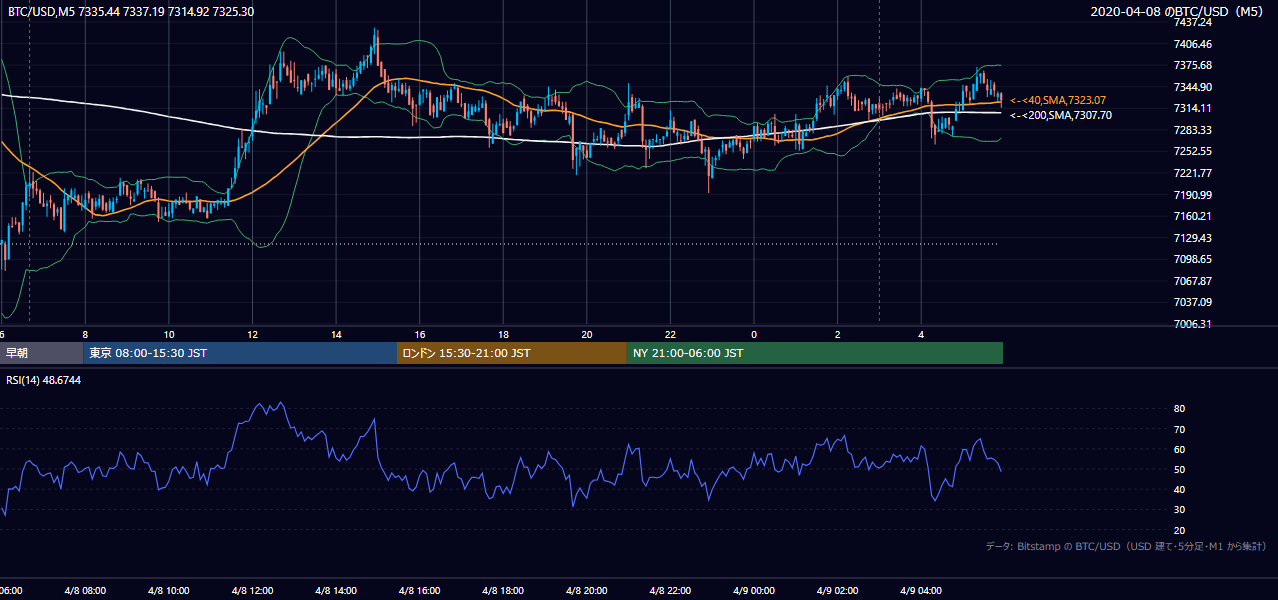Click the hour 12 tick on chart axis
1278x600 pixels.
[x=253, y=334]
